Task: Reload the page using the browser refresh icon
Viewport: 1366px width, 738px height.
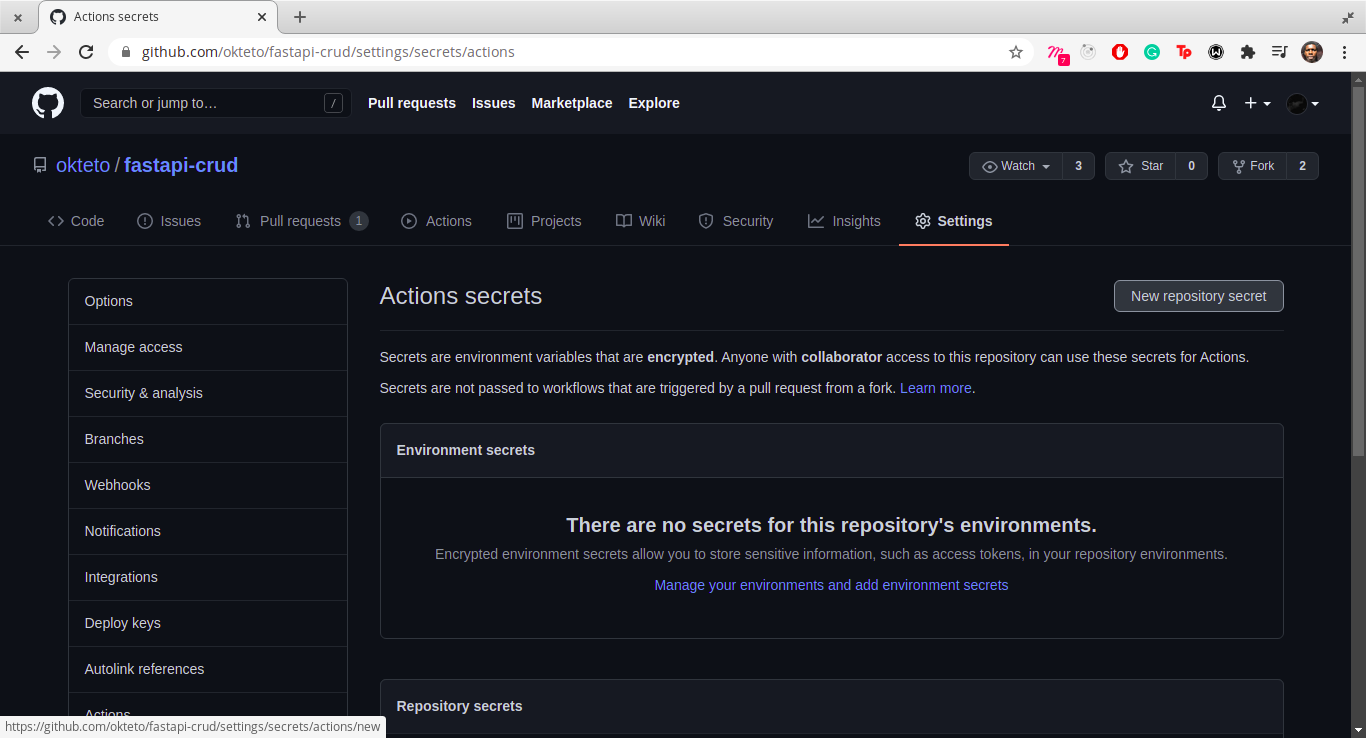Action: (x=86, y=52)
